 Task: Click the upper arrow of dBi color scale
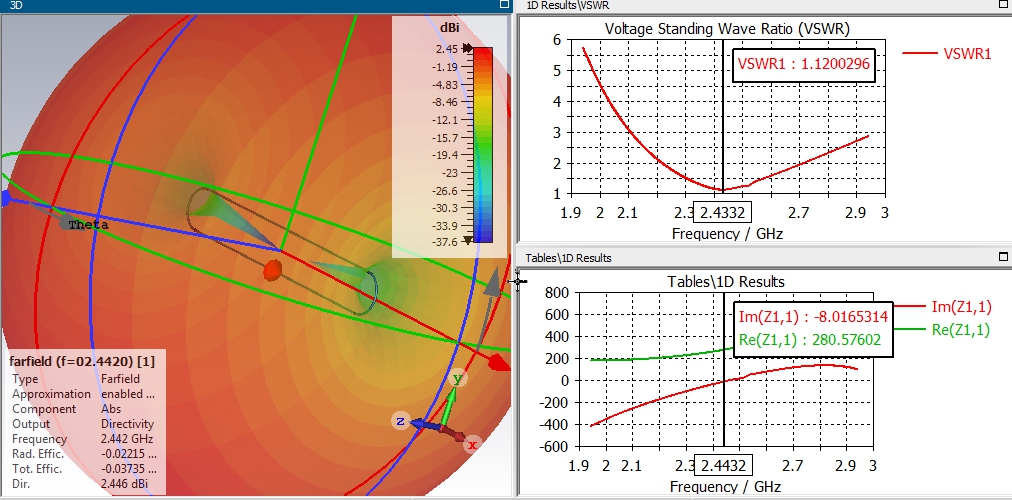click(x=468, y=48)
